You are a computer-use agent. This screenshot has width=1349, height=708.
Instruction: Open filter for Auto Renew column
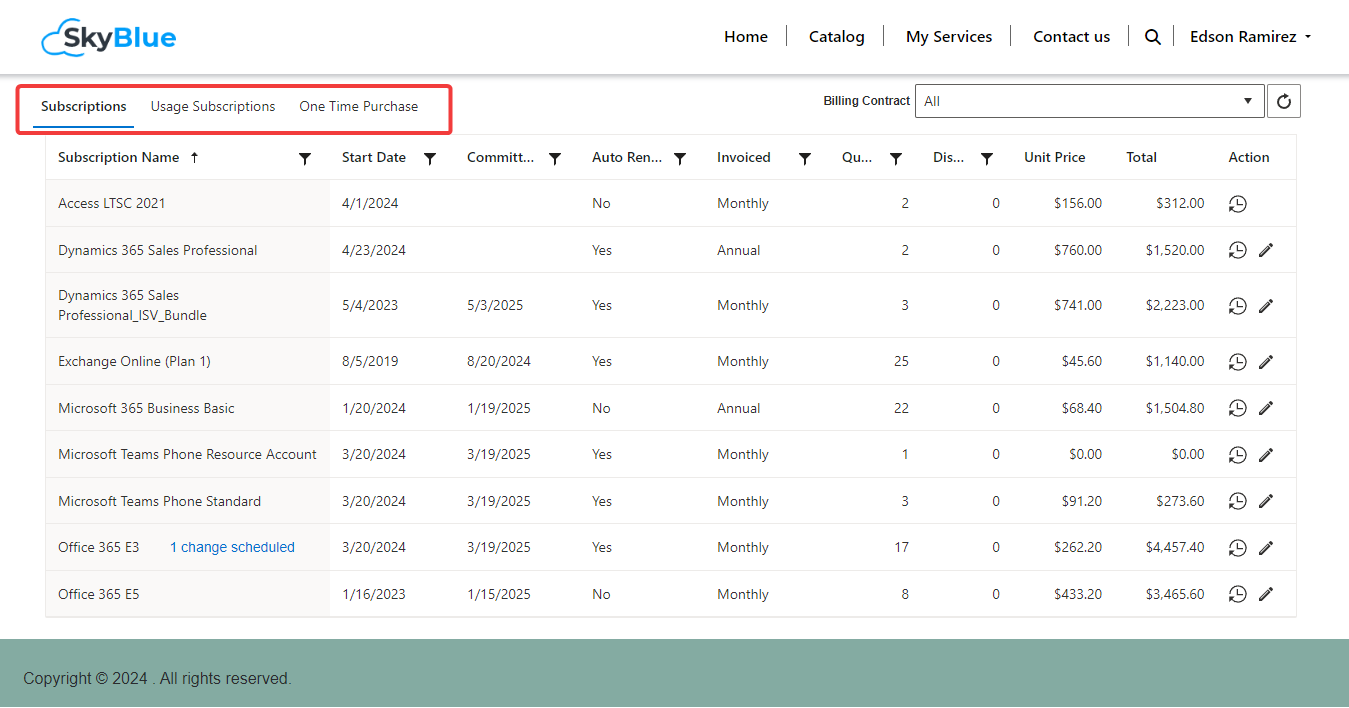680,158
